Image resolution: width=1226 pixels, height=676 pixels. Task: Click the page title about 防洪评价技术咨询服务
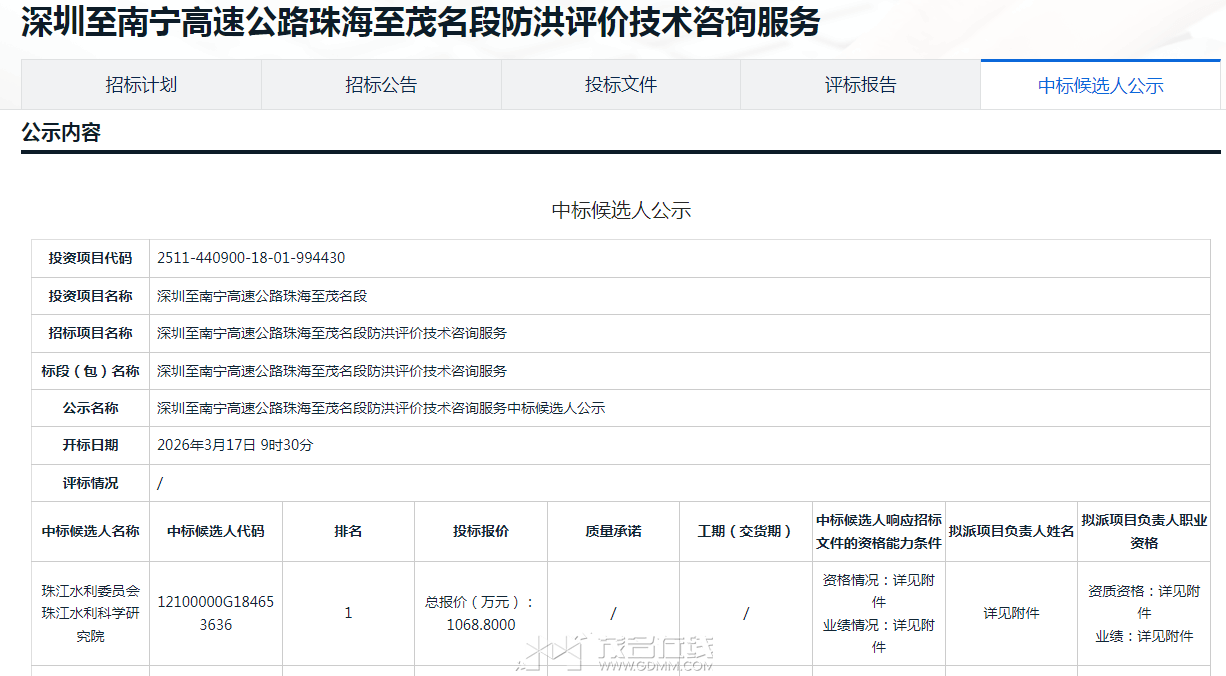tap(420, 22)
